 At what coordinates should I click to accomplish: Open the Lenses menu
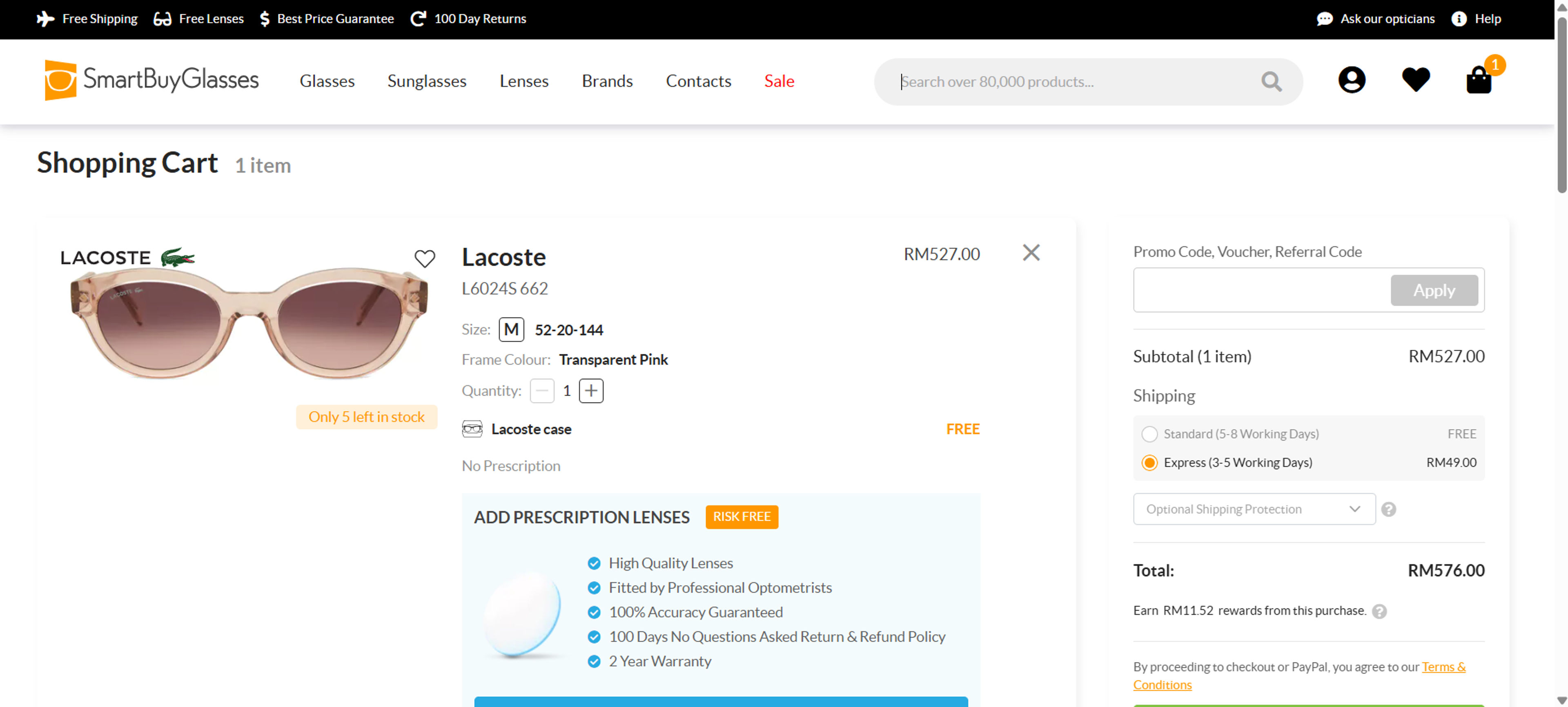523,81
